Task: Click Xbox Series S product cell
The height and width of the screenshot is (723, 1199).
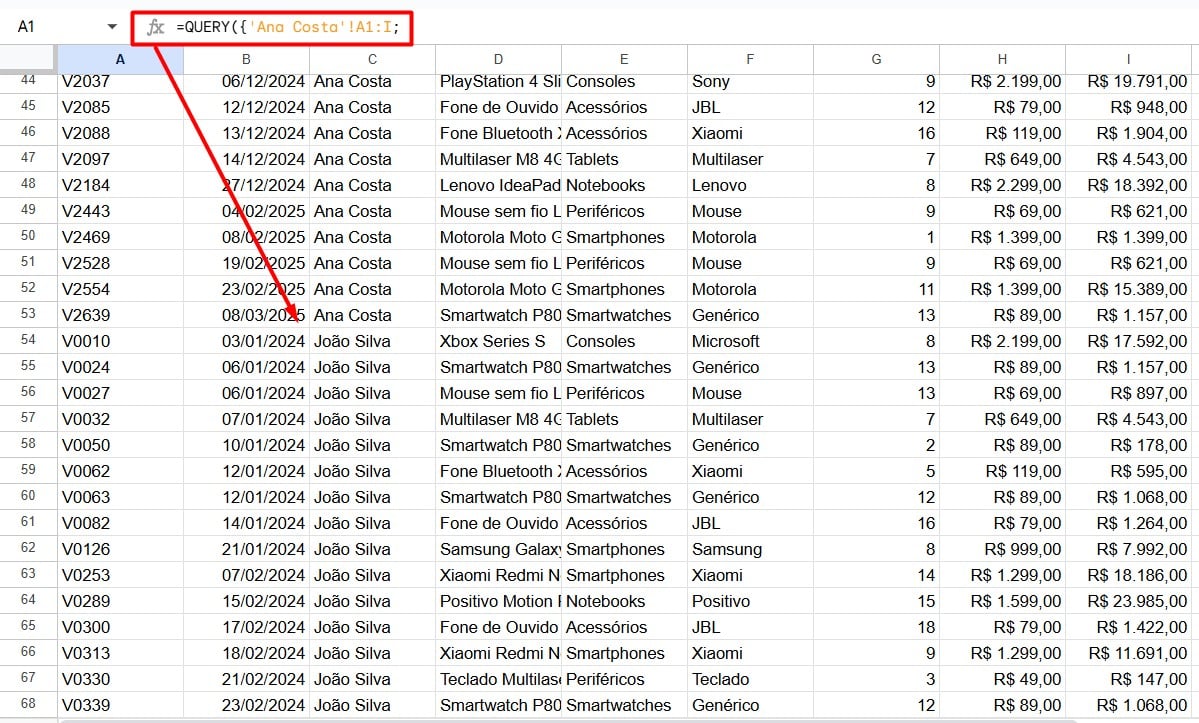Action: click(499, 341)
